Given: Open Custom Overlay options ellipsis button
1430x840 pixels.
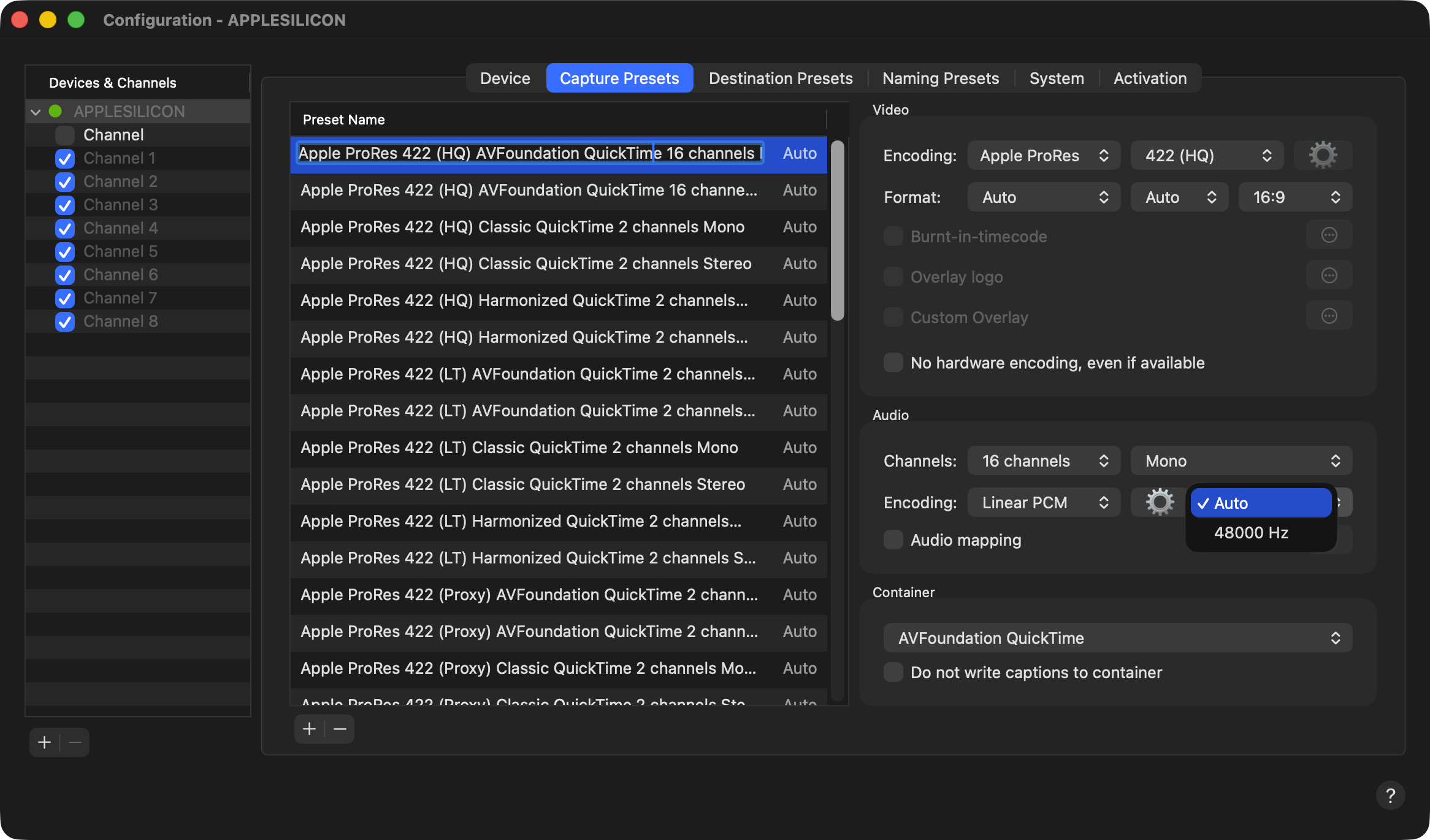Looking at the screenshot, I should pyautogui.click(x=1329, y=316).
